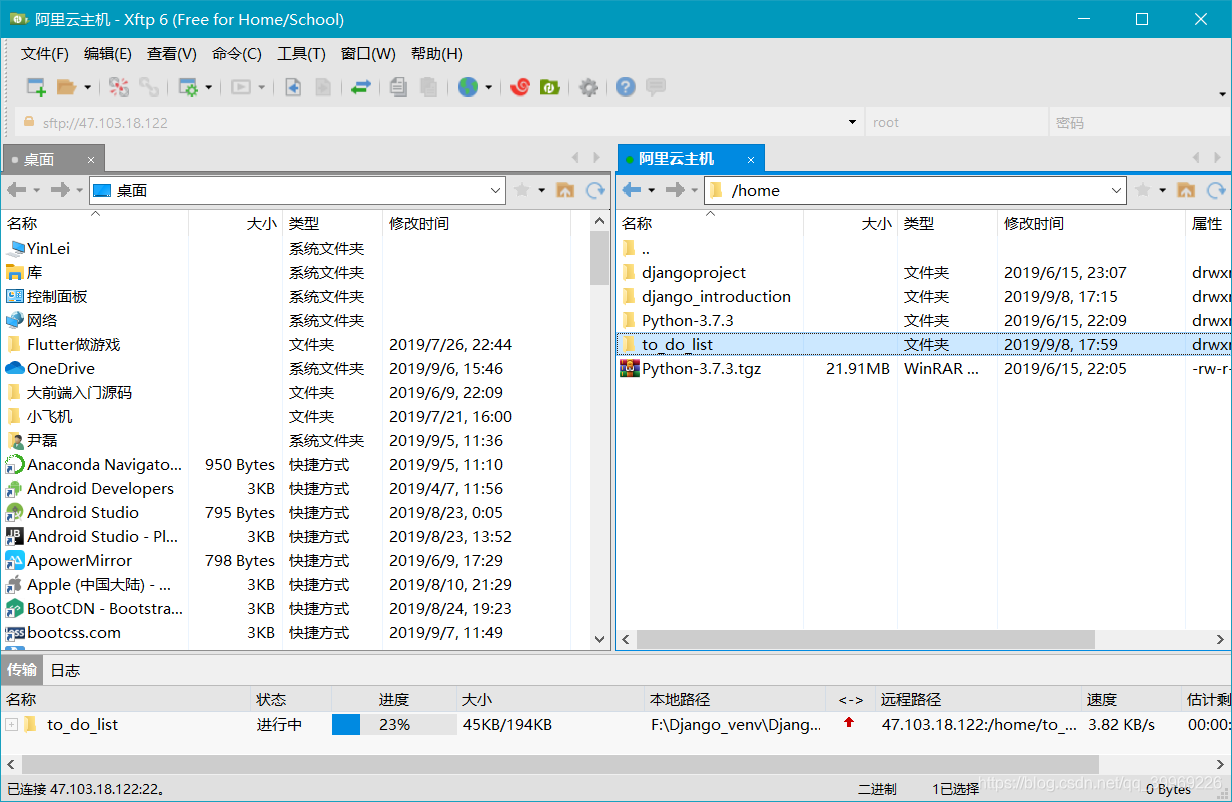Open parent folder in the remote pane

(x=1186, y=190)
